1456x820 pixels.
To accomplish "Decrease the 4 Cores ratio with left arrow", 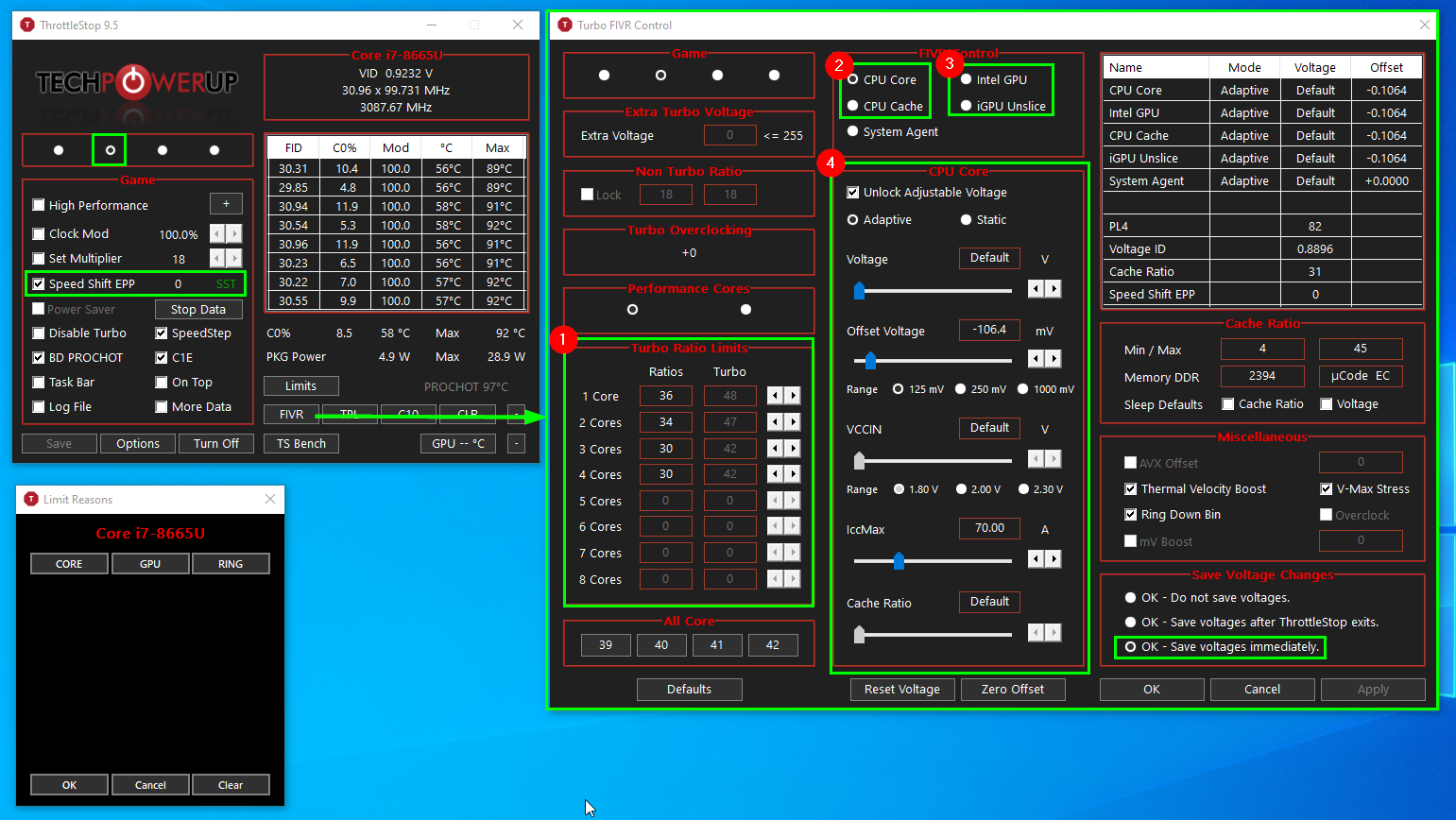I will coord(776,474).
